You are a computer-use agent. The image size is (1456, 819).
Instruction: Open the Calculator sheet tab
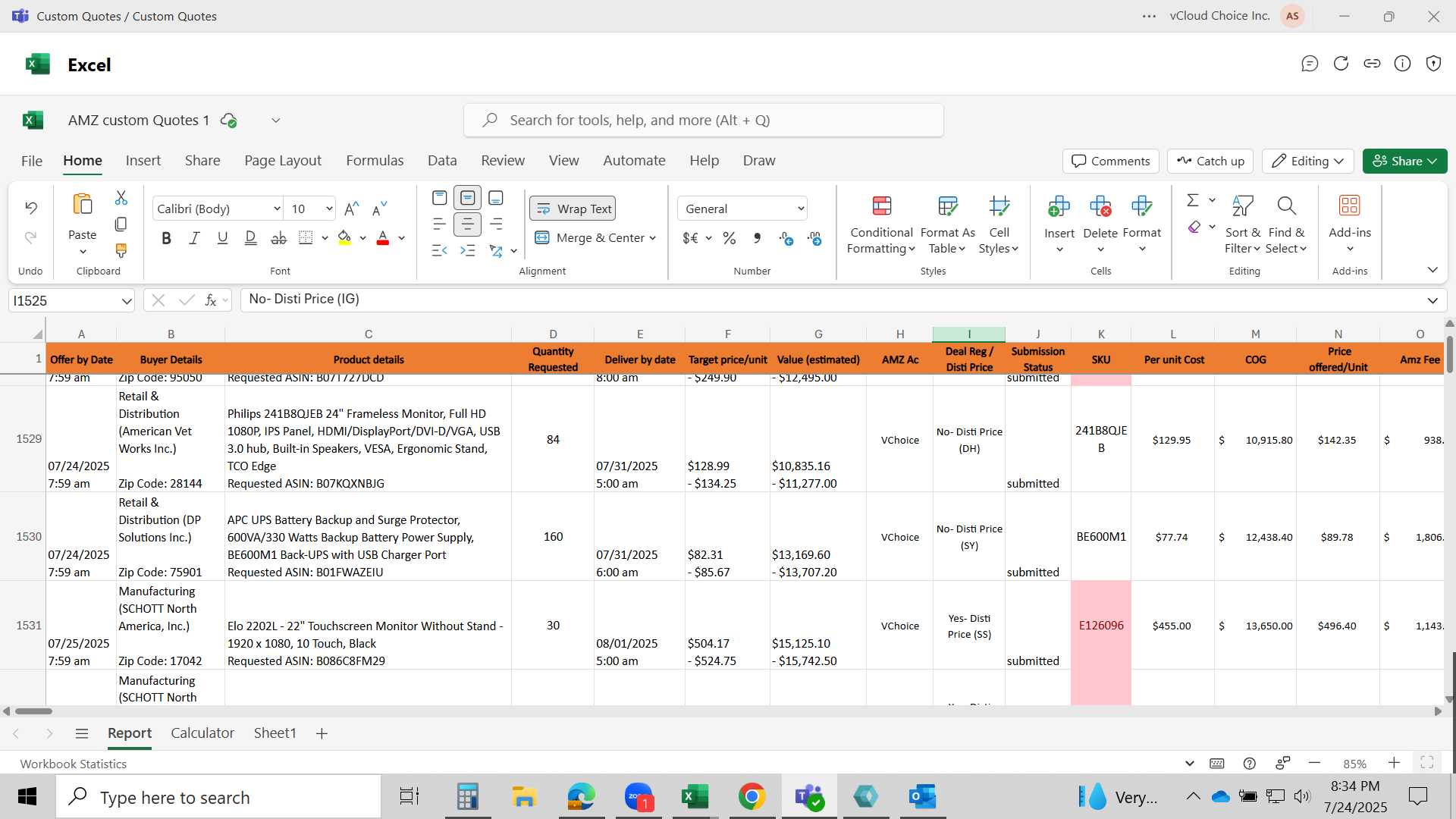click(202, 733)
